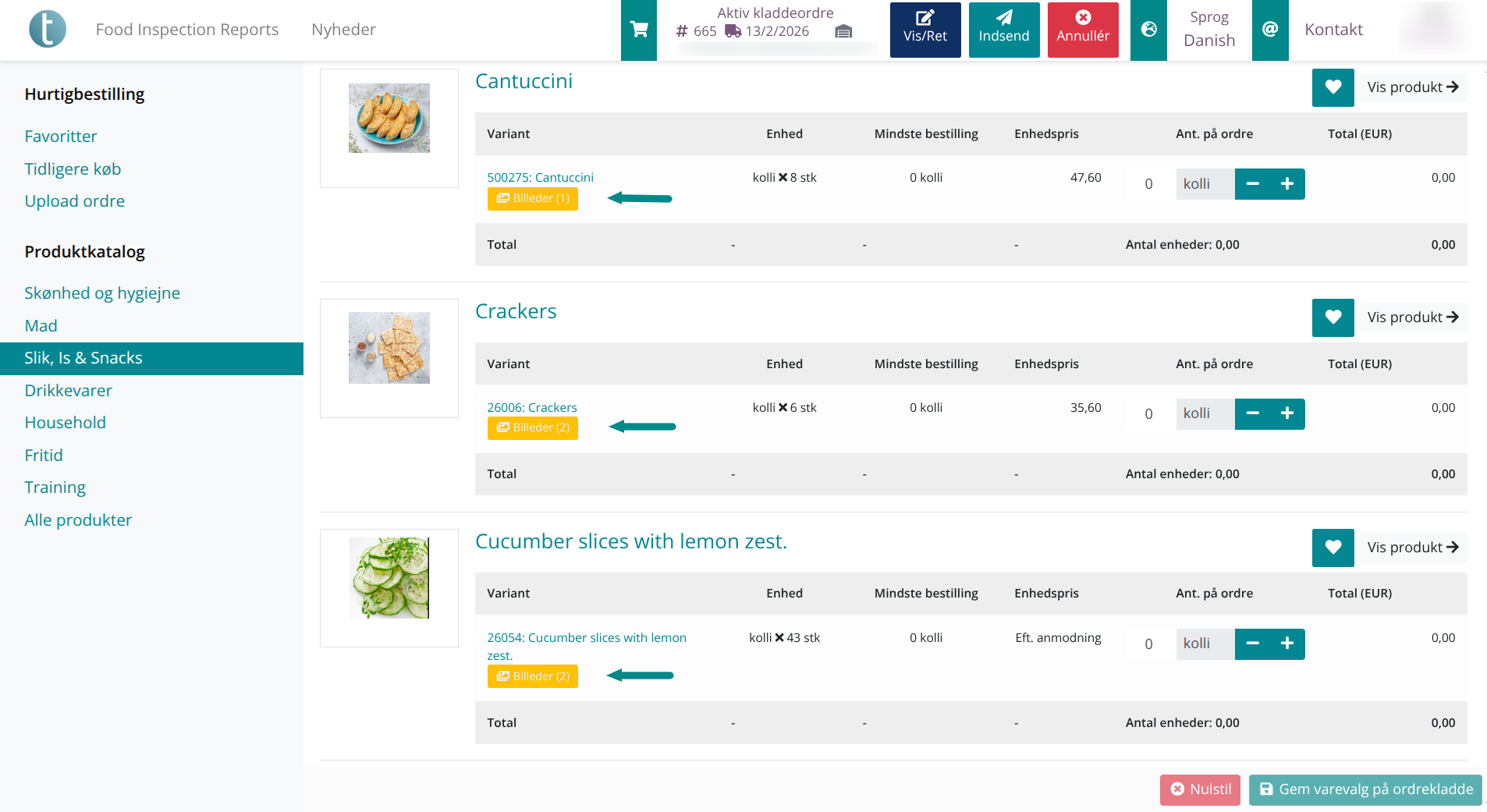Click the Annullér cancel icon
The height and width of the screenshot is (812, 1487).
pyautogui.click(x=1083, y=19)
